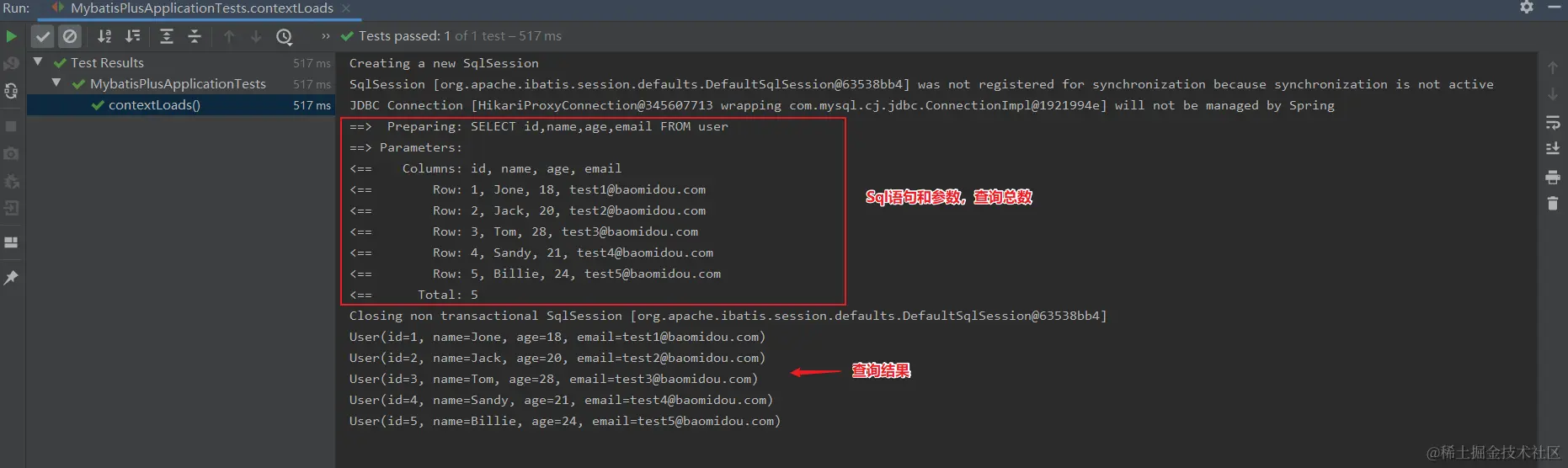Click the 'SqlSession [org.apache.ibatis' not registered line
Screen dimensions: 1568x468
[x=921, y=84]
